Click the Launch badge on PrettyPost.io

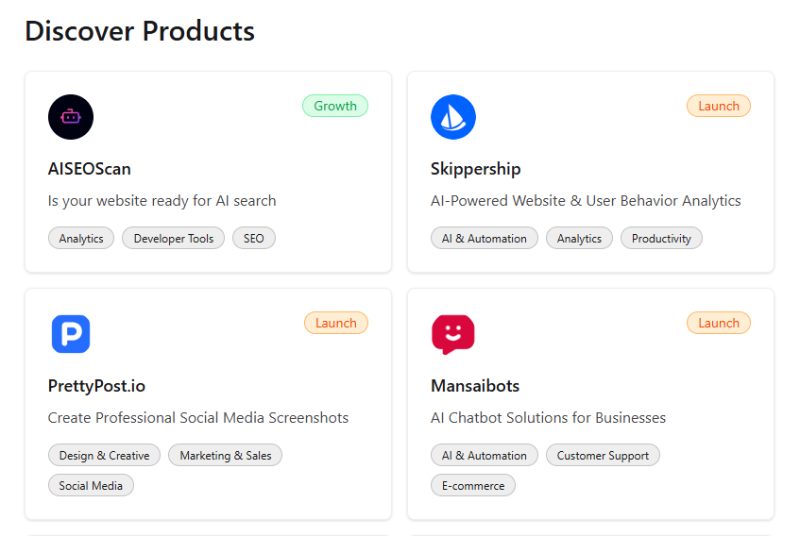[336, 323]
